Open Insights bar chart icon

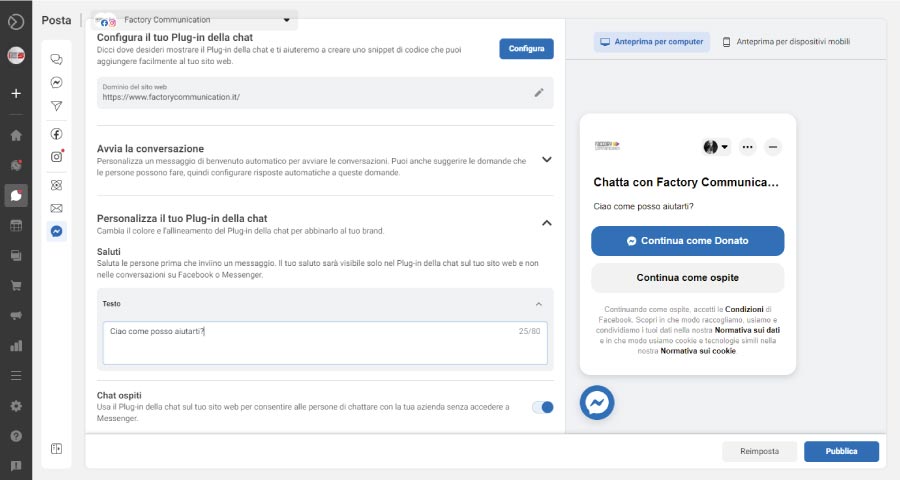[x=16, y=346]
